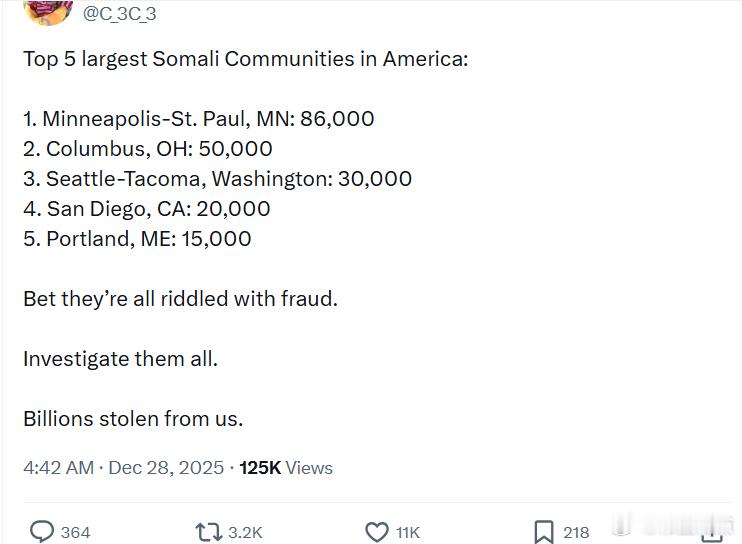Repost this tweet using the retweet icon
Image resolution: width=742 pixels, height=544 pixels.
pyautogui.click(x=208, y=531)
